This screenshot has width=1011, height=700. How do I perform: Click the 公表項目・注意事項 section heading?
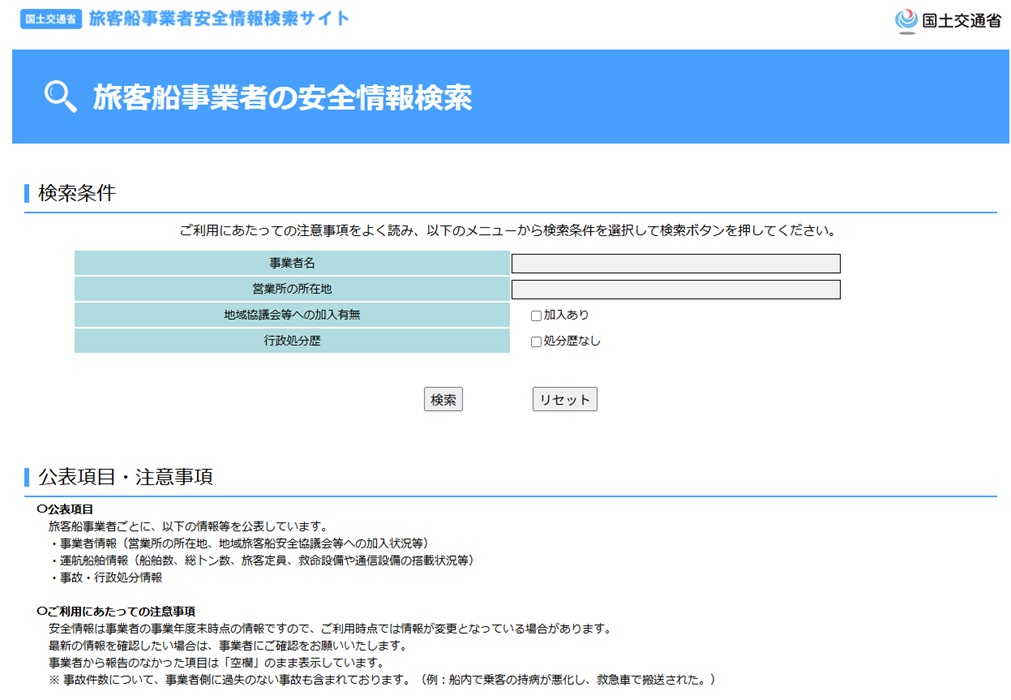[125, 477]
